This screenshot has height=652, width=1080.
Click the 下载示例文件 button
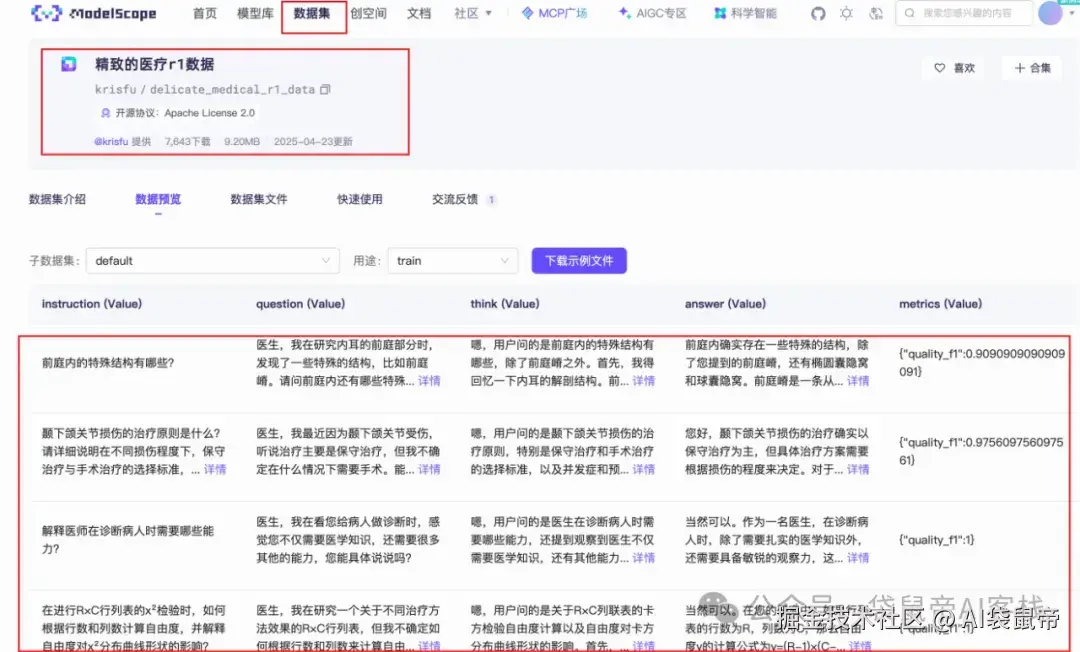pyautogui.click(x=578, y=258)
